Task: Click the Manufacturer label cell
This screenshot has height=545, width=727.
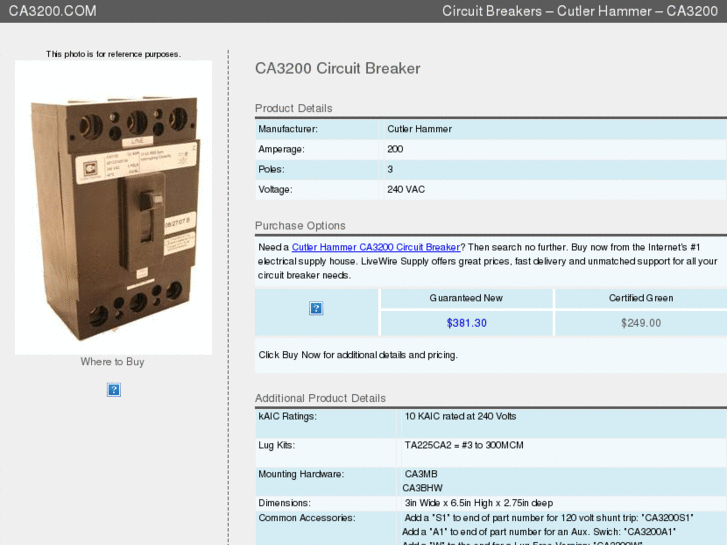Action: coord(317,129)
